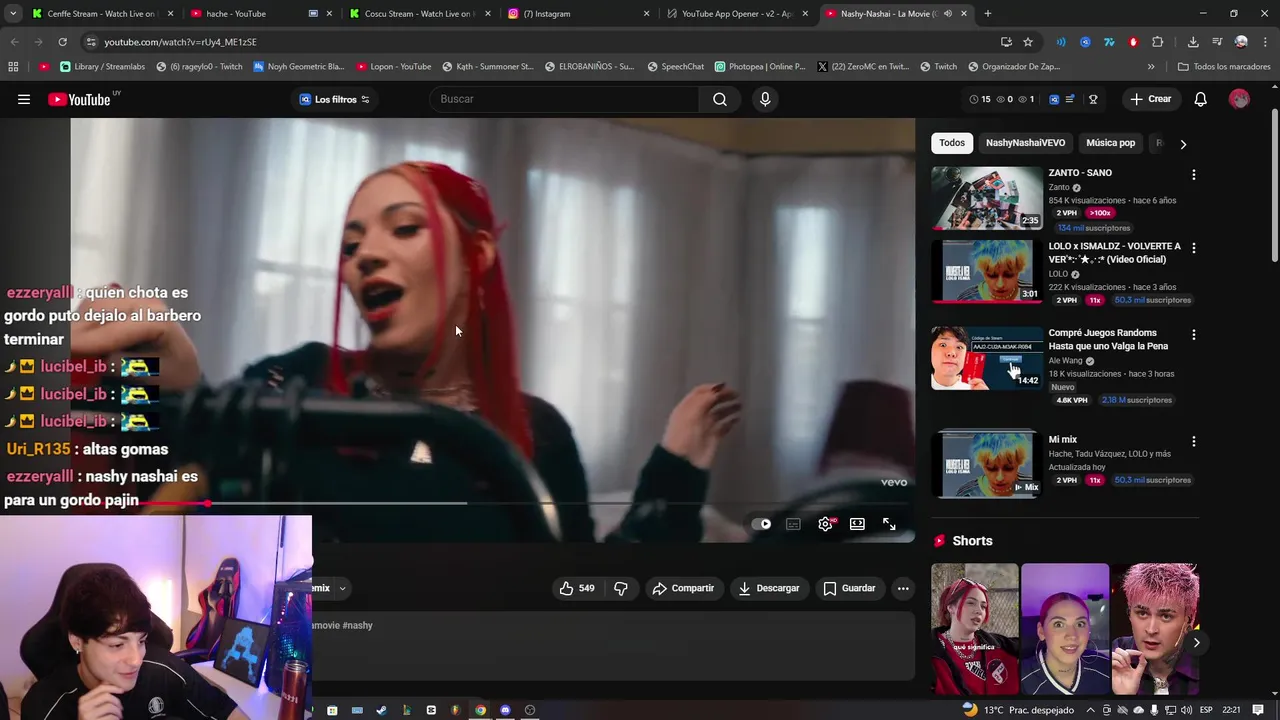Open the Mi mix playlist thumbnail
Screen dimensions: 1280x720
[987, 465]
